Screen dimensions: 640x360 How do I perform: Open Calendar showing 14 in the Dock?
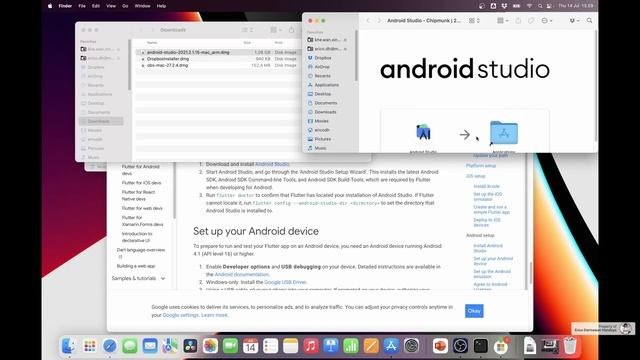pyautogui.click(x=250, y=346)
